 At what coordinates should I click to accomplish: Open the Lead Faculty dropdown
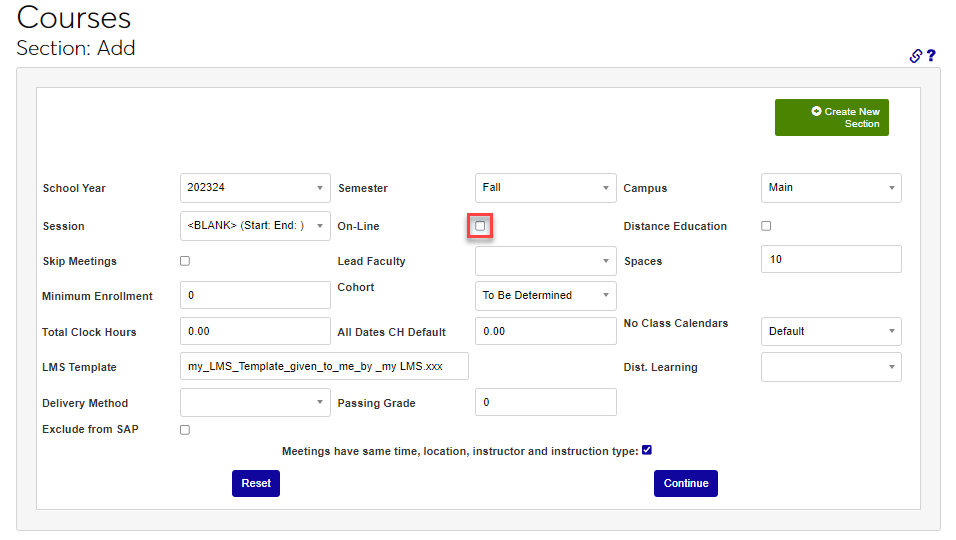[x=545, y=261]
